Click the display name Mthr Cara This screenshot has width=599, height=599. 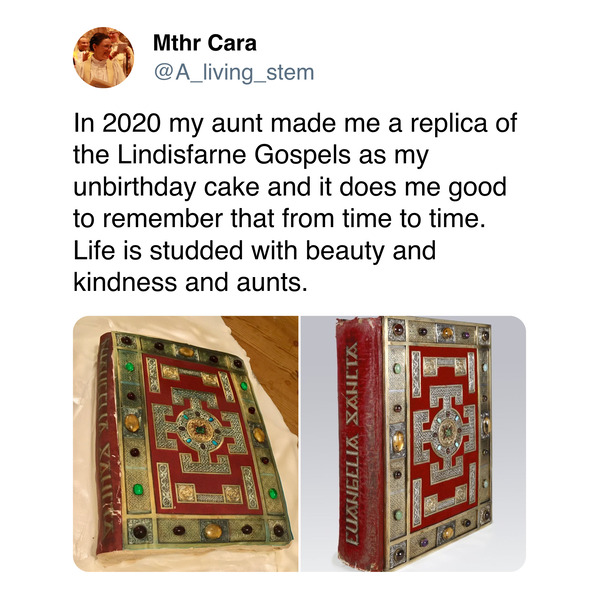pyautogui.click(x=205, y=43)
